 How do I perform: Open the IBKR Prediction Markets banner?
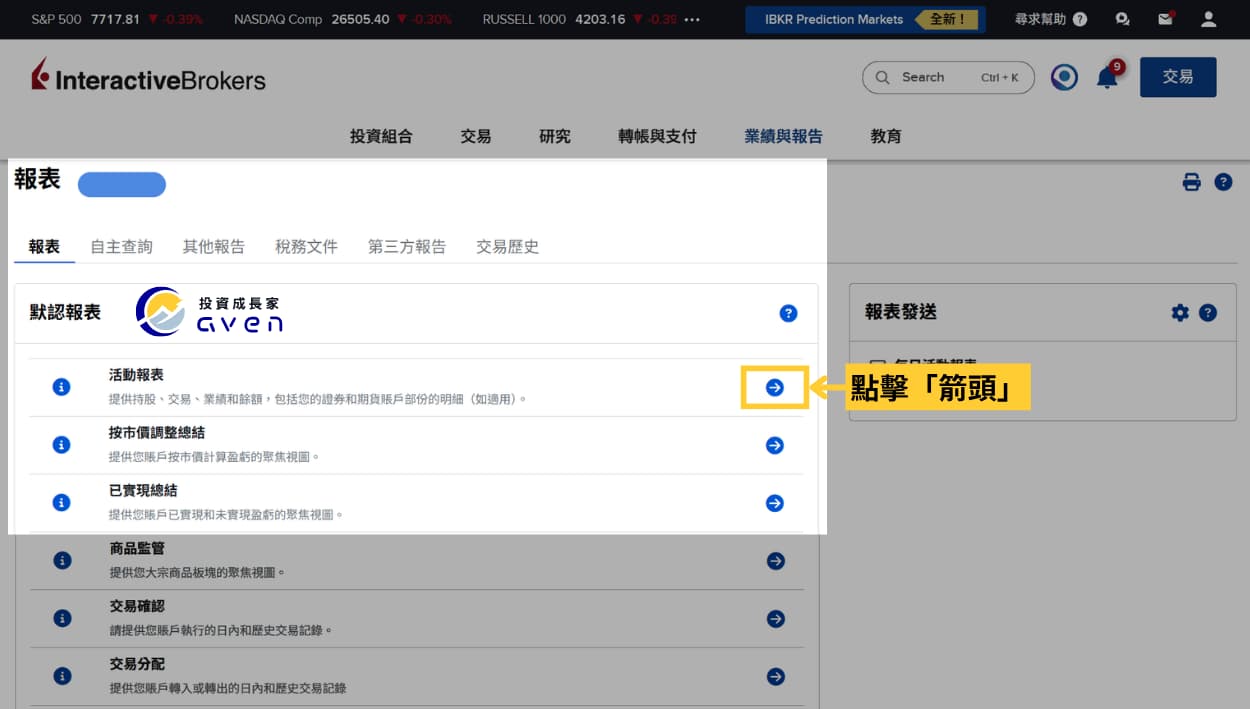pyautogui.click(x=865, y=19)
